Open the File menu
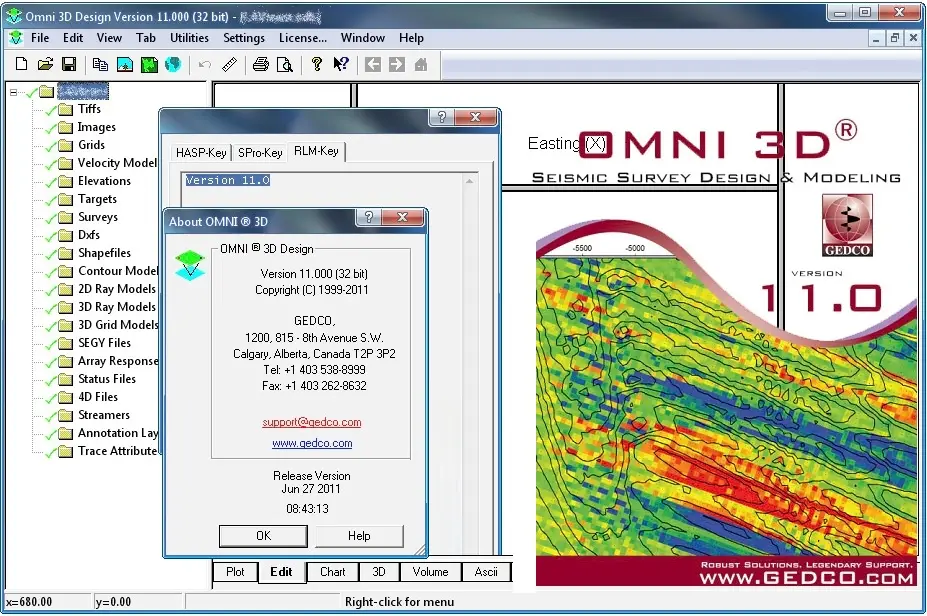Screen dimensions: 927x616 [40, 38]
